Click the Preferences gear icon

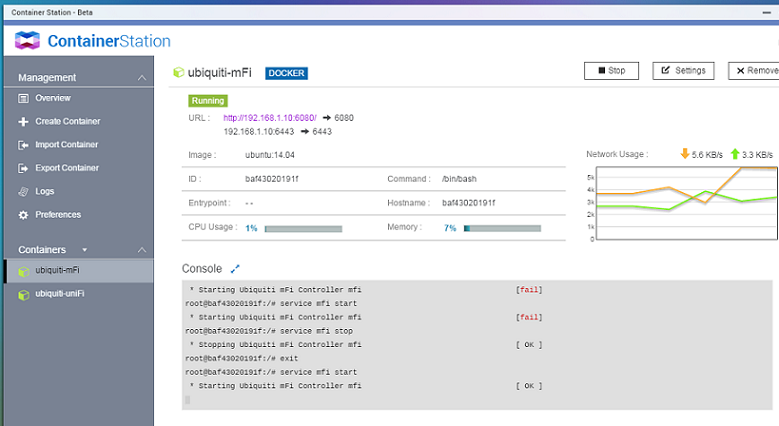point(23,214)
